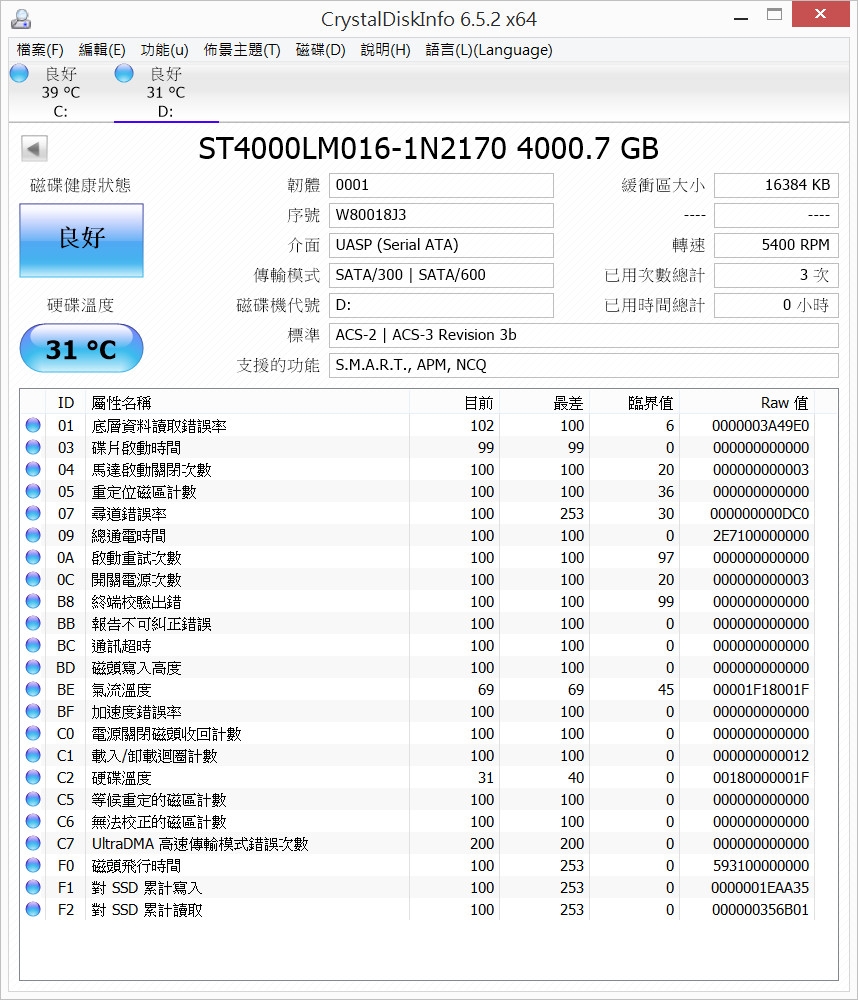The image size is (858, 1000).
Task: Click the 目前 column header
Action: click(454, 403)
